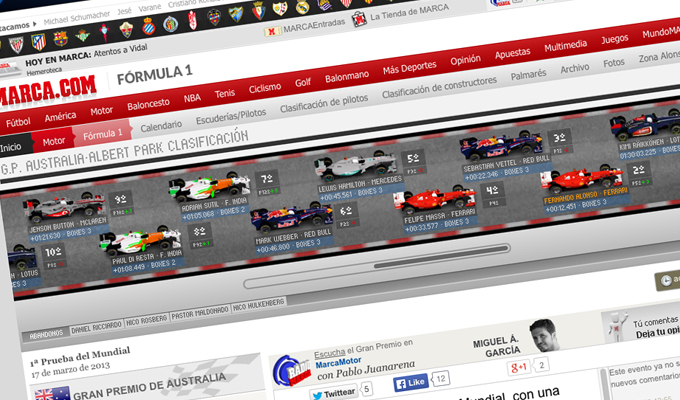The width and height of the screenshot is (680, 400).
Task: Select Nico Hulkenberg in Abandonos
Action: [x=258, y=305]
